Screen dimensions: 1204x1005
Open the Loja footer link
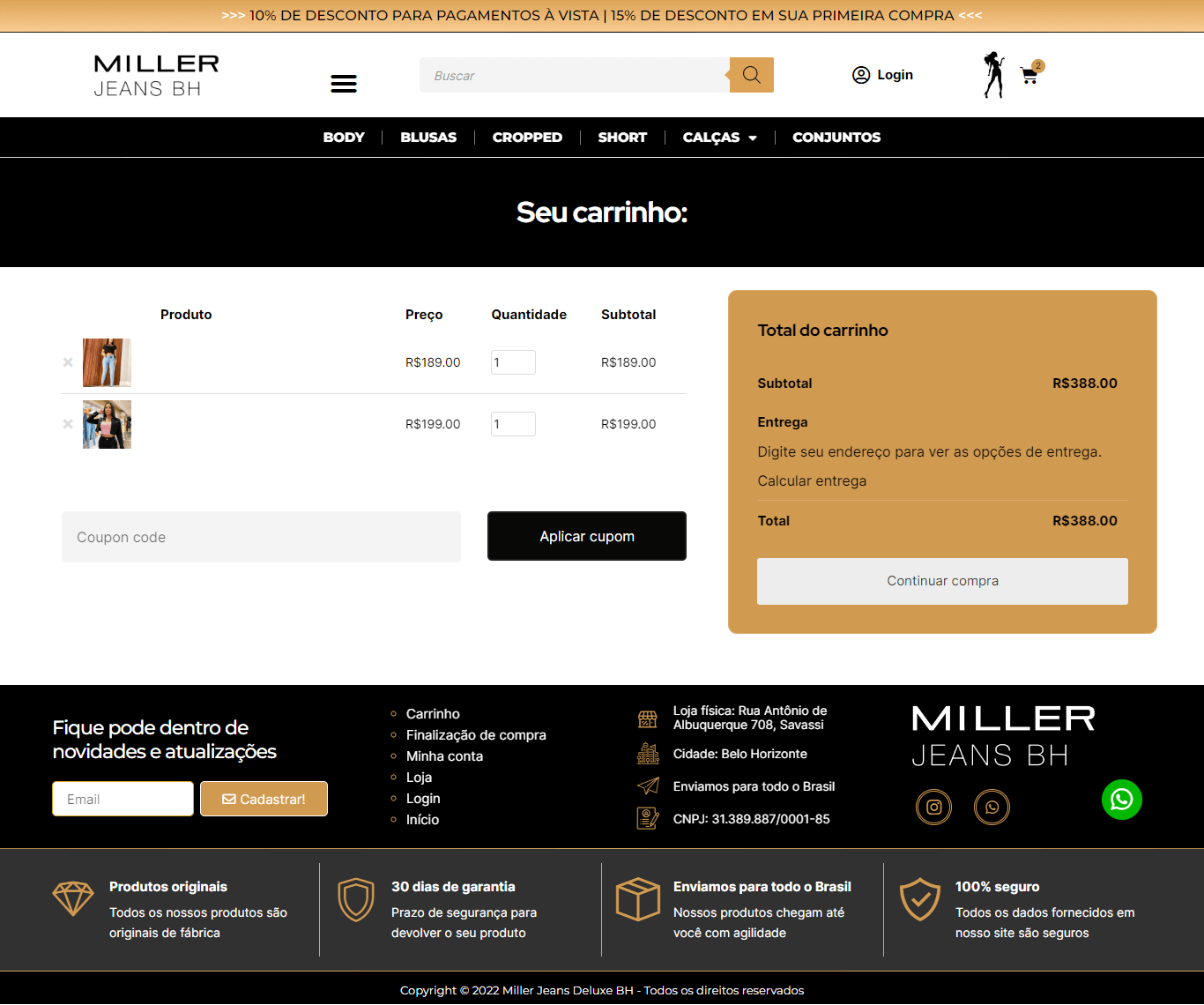click(419, 778)
